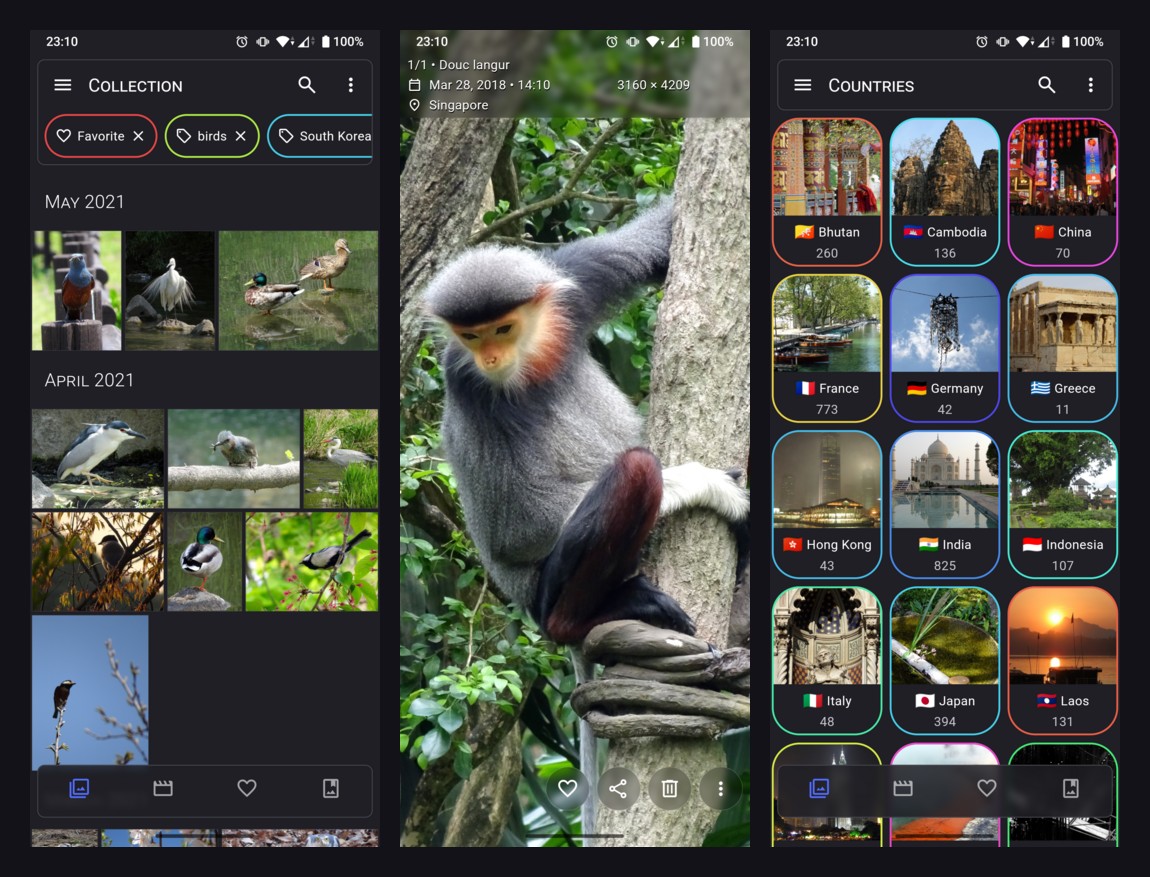This screenshot has height=877, width=1150.
Task: Open the overflow menu in Collection screen
Action: coord(351,85)
